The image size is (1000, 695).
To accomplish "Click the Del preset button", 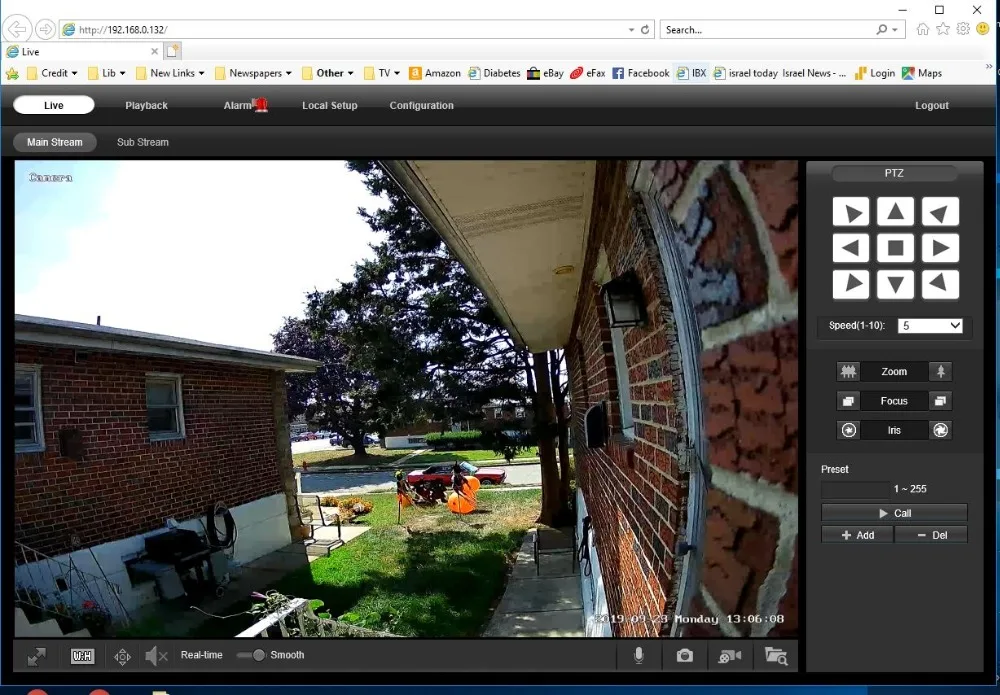I will coord(931,535).
